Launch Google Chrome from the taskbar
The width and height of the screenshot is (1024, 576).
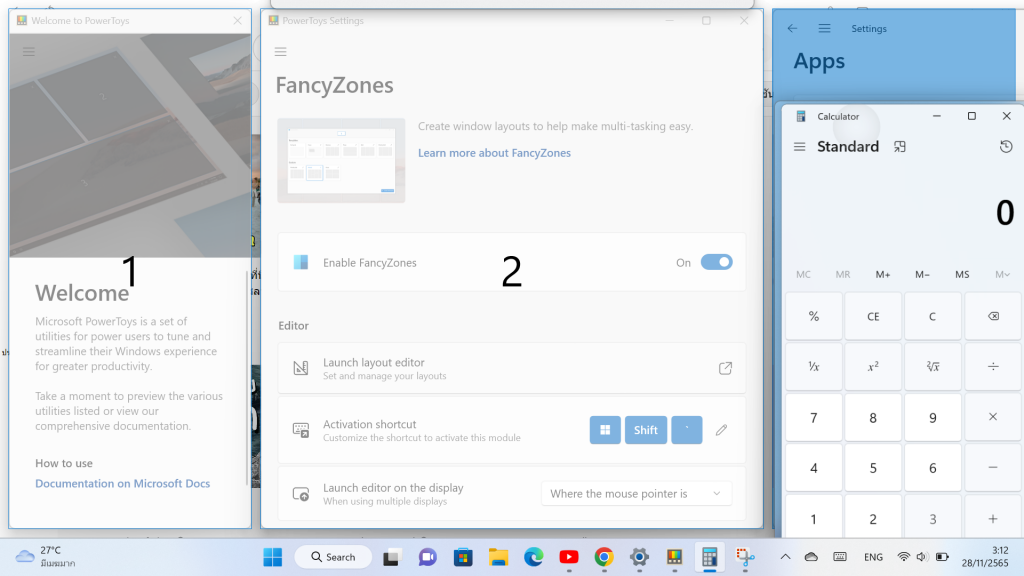(604, 557)
